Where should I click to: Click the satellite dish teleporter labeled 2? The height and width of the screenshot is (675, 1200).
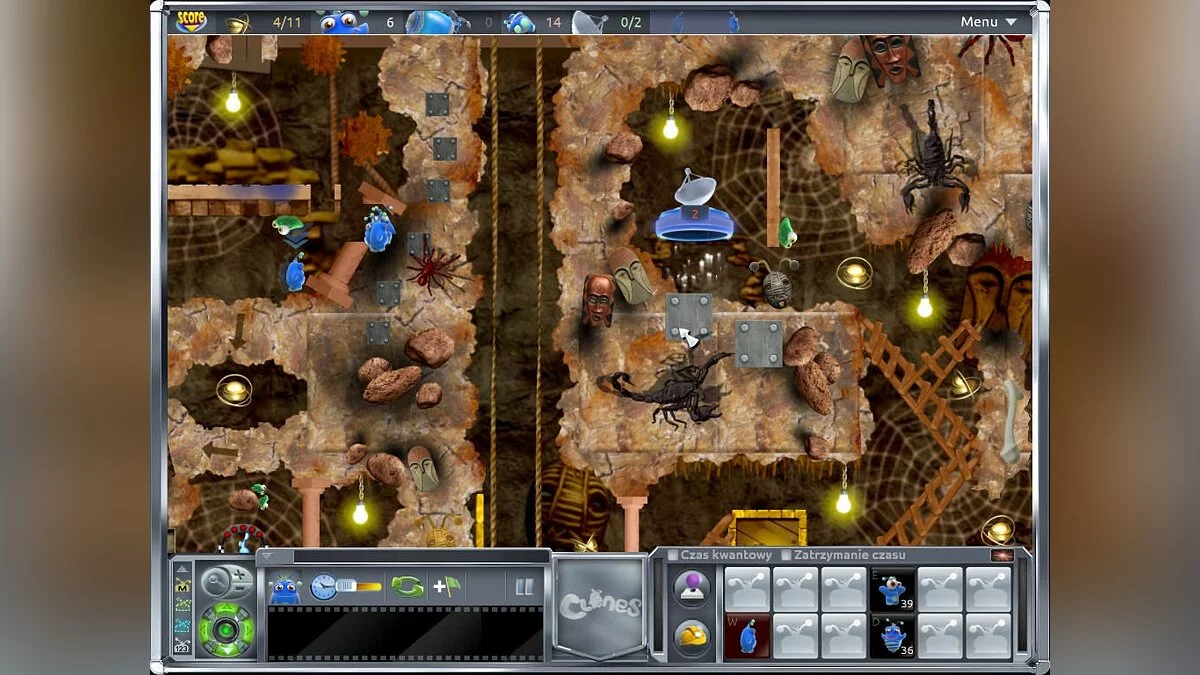695,207
